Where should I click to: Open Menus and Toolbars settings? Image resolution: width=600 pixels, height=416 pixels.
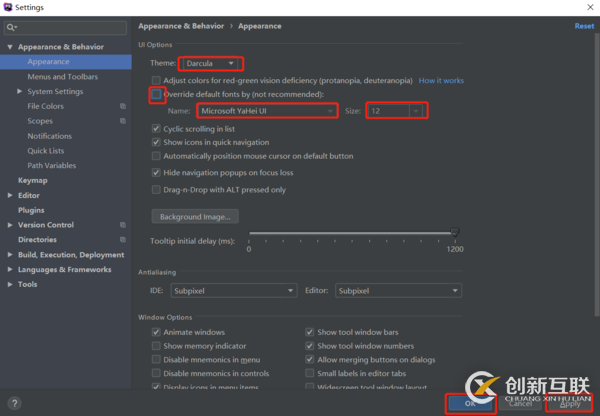coord(62,77)
